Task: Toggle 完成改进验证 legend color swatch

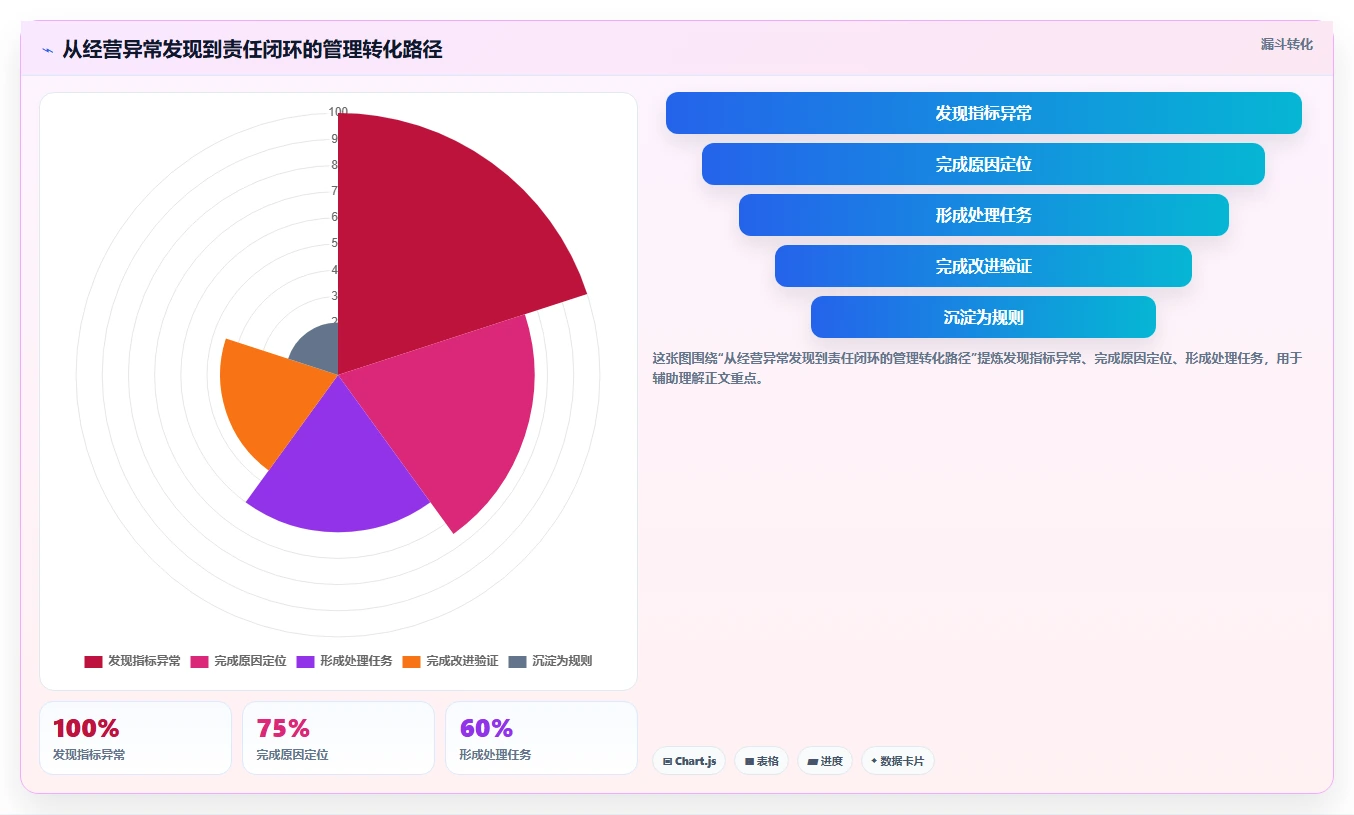Action: pyautogui.click(x=411, y=661)
